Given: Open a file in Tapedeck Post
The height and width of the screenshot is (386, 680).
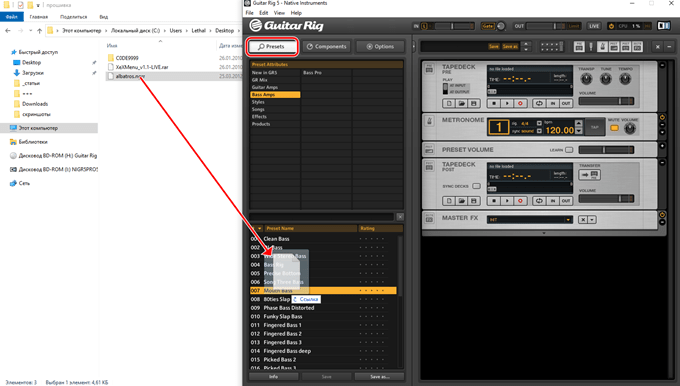Looking at the screenshot, I should tap(461, 201).
